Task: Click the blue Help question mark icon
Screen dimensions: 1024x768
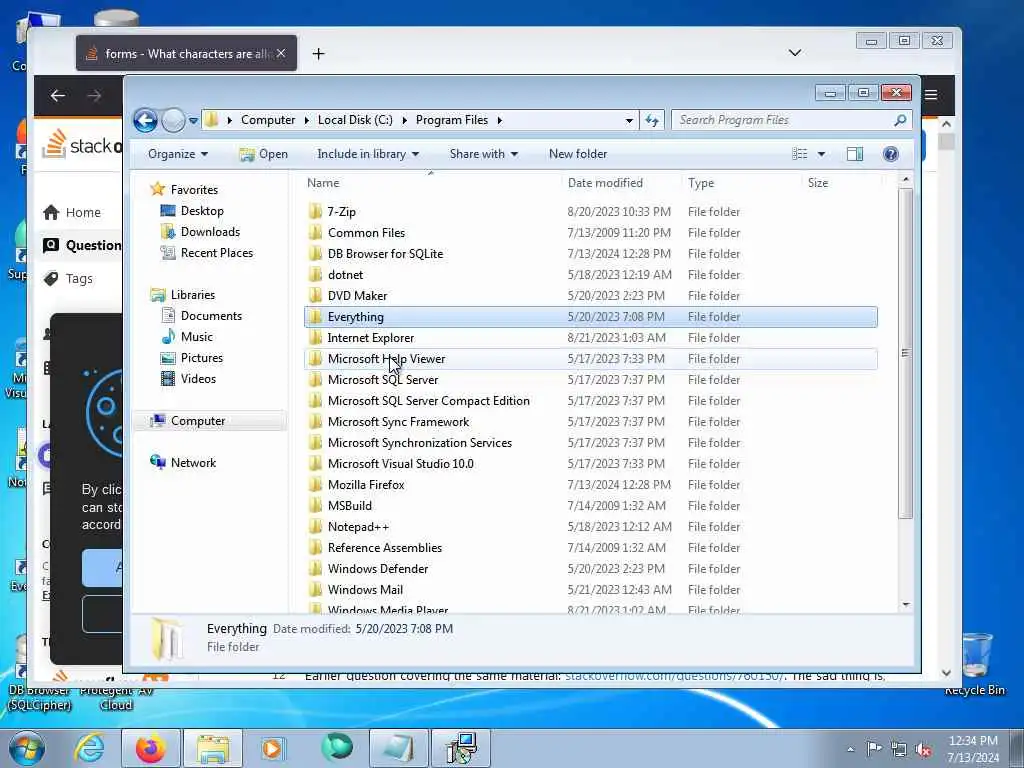Action: click(890, 154)
